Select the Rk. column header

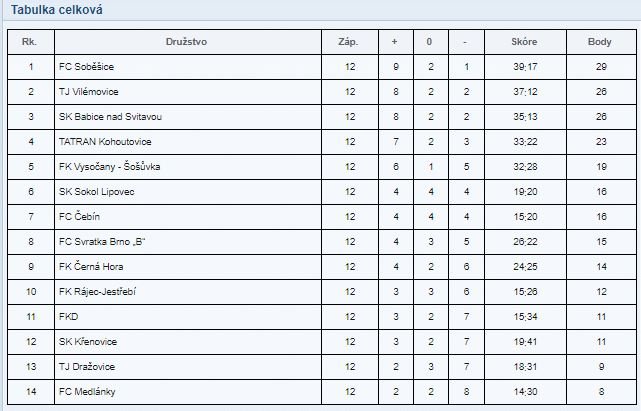tap(29, 42)
